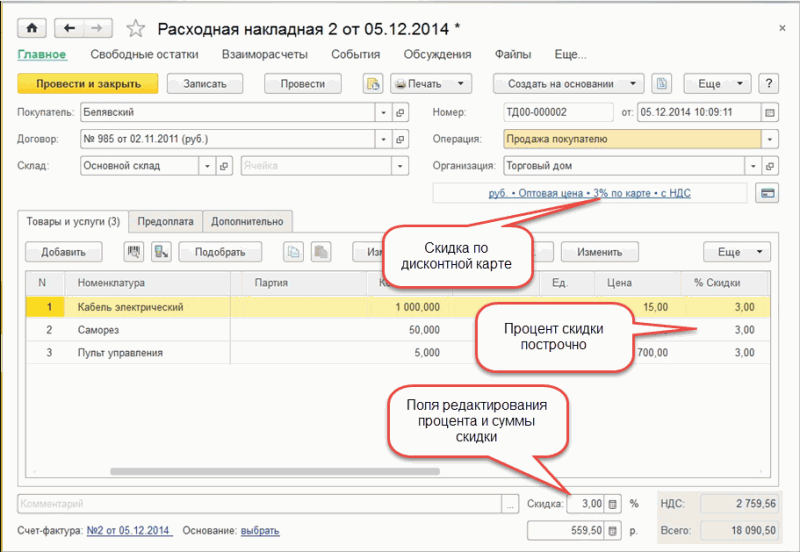Add document to favorites with star icon
The image size is (800, 552).
(137, 28)
